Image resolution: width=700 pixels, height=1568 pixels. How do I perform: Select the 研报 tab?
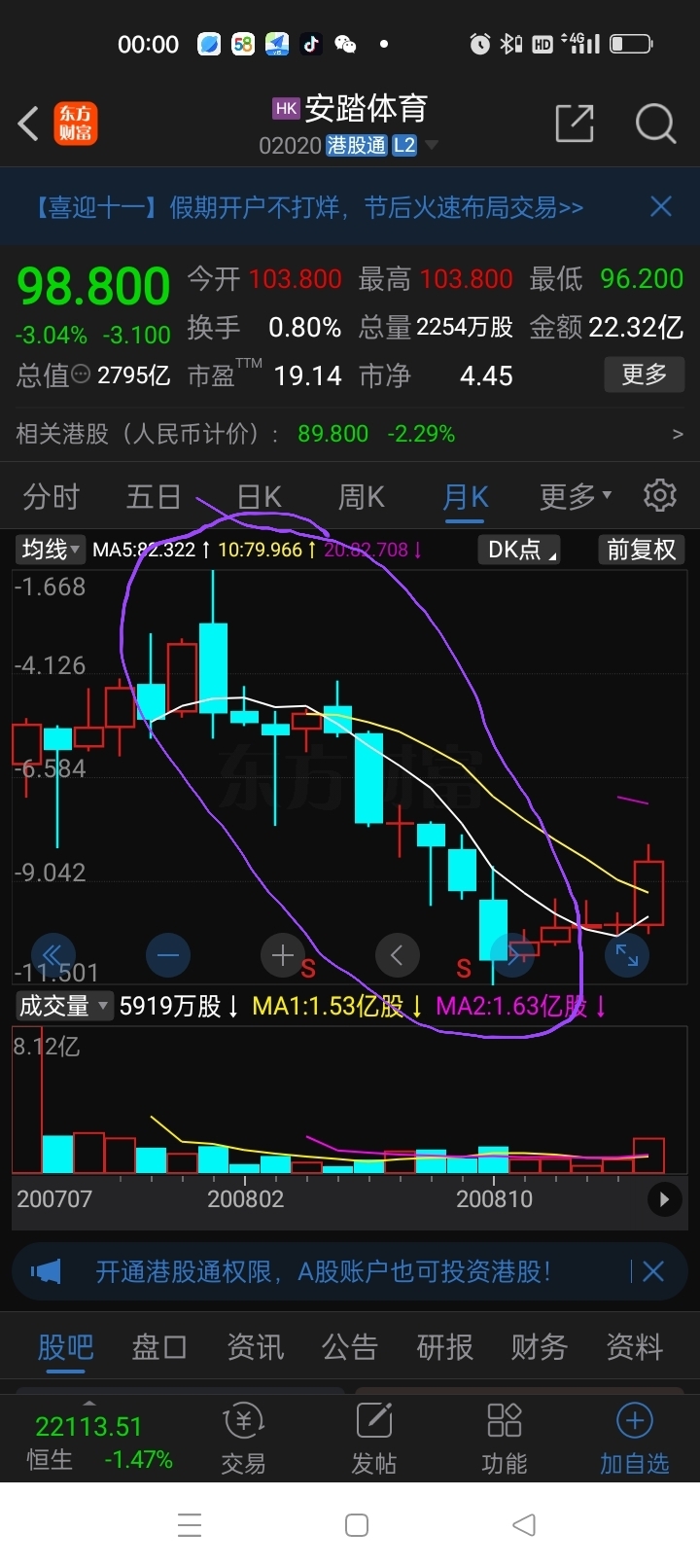click(444, 1347)
